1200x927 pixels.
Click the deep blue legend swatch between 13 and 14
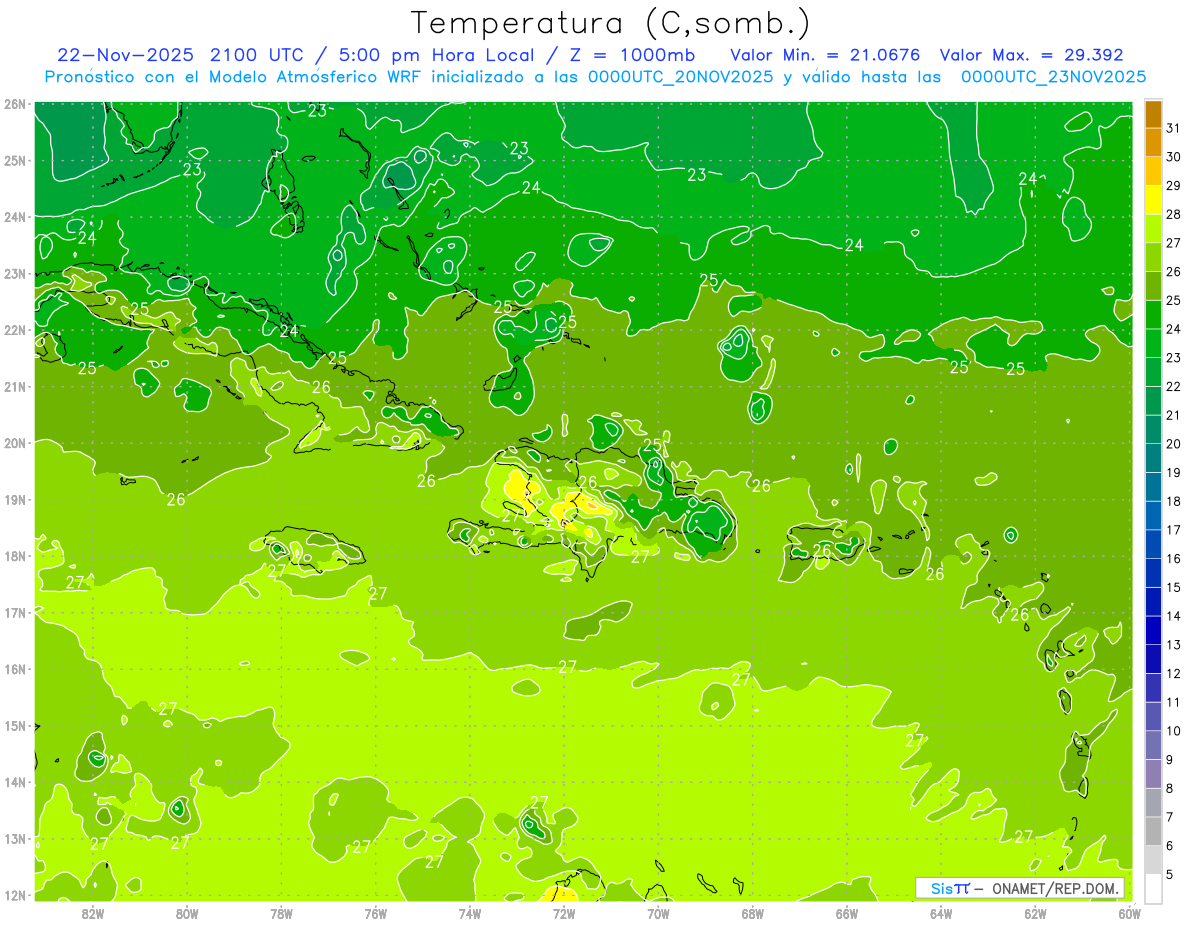pyautogui.click(x=1153, y=629)
